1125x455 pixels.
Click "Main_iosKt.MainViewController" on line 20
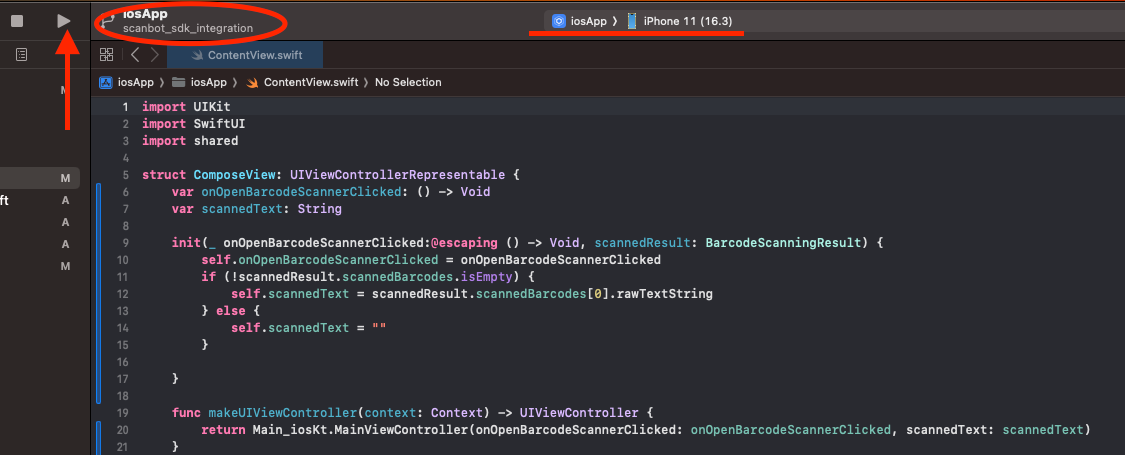click(362, 431)
